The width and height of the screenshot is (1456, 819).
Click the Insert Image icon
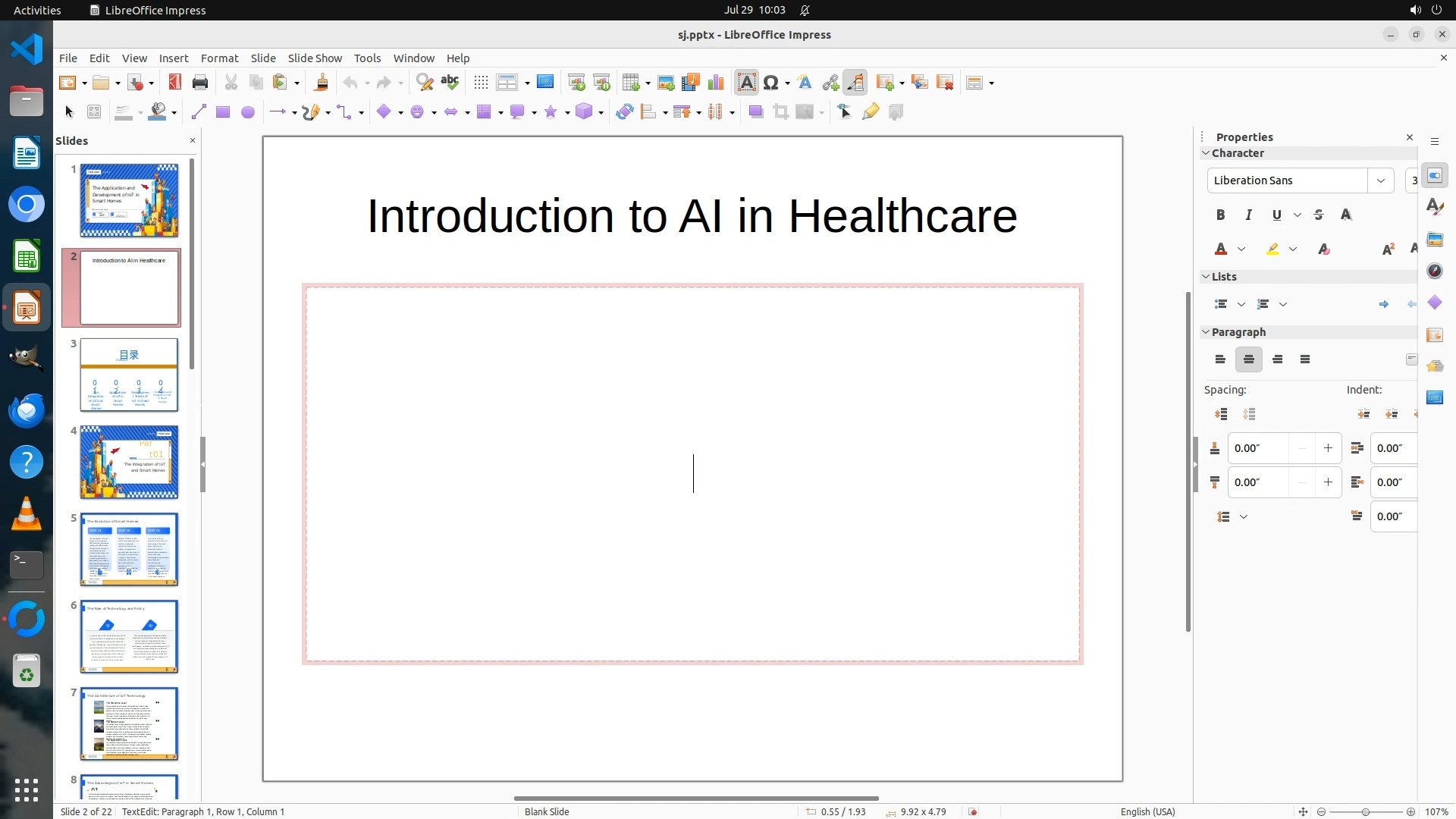click(x=665, y=83)
